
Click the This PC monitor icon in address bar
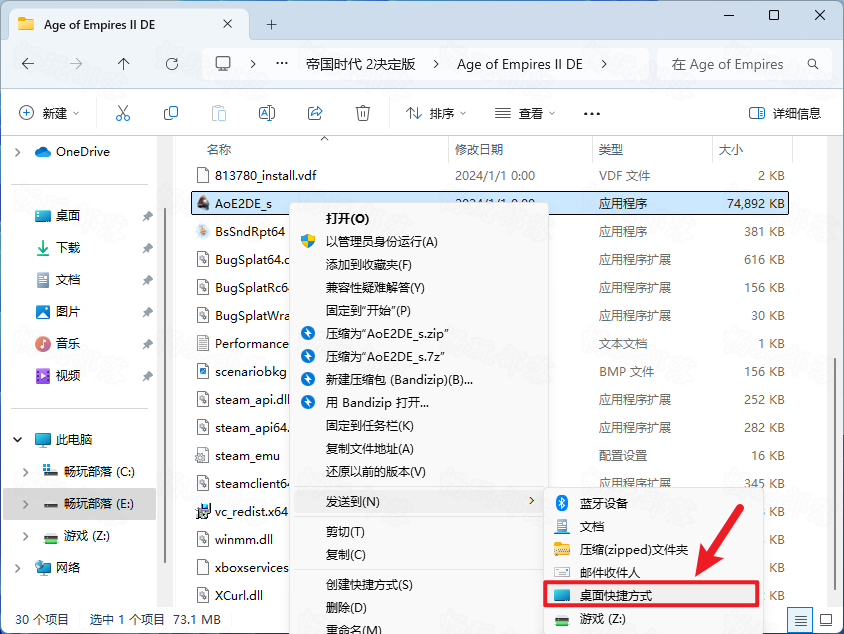(x=223, y=64)
